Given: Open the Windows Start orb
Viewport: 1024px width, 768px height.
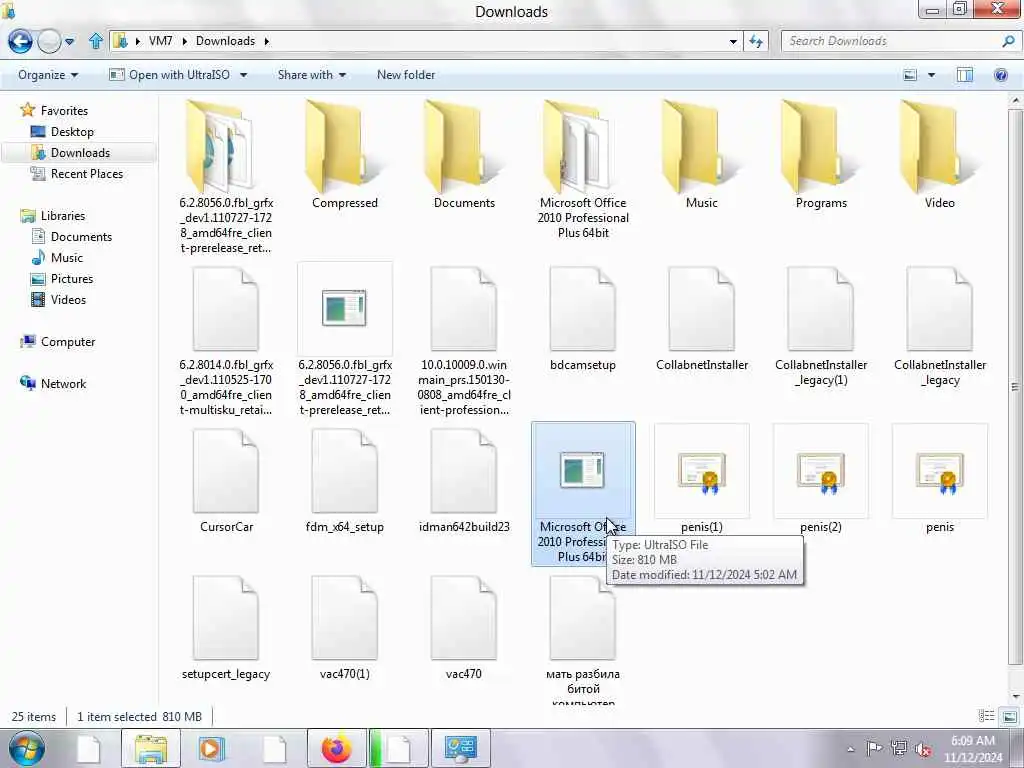Looking at the screenshot, I should (26, 748).
